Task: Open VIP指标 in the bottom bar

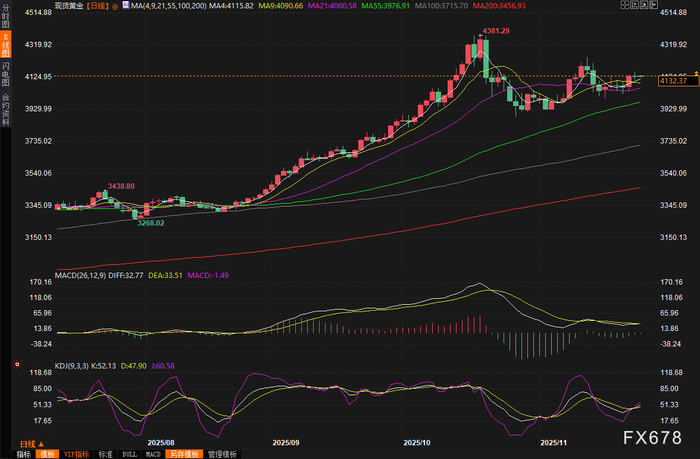Action: point(76,454)
